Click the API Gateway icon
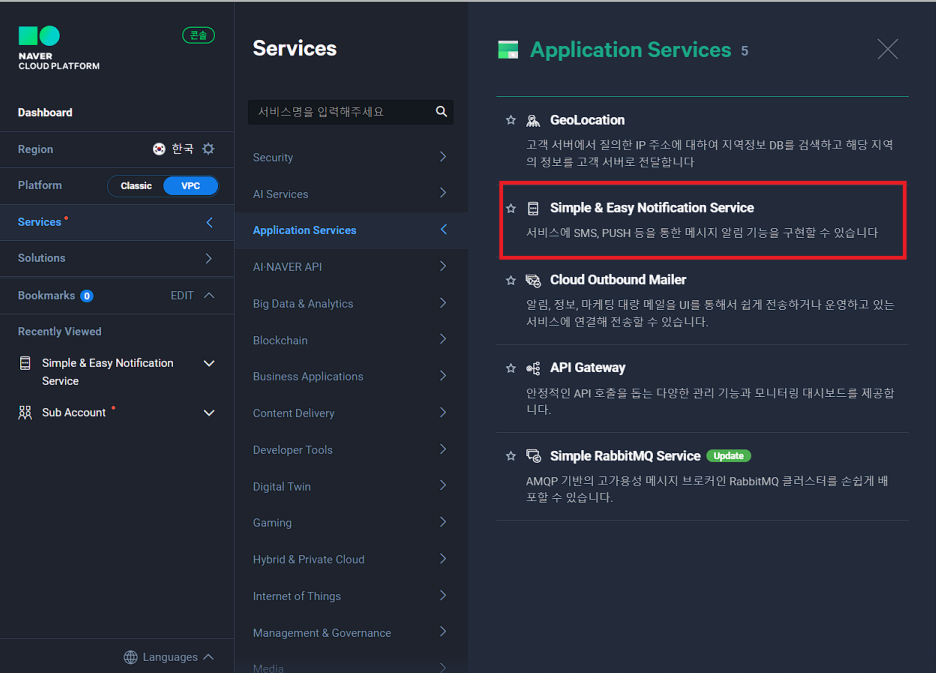936x673 pixels. point(533,368)
